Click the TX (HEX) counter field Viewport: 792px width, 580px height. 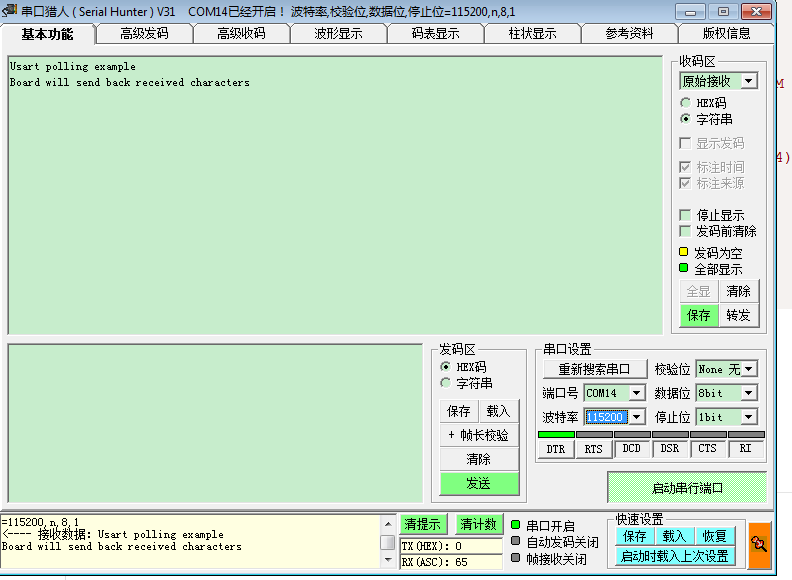coord(452,546)
